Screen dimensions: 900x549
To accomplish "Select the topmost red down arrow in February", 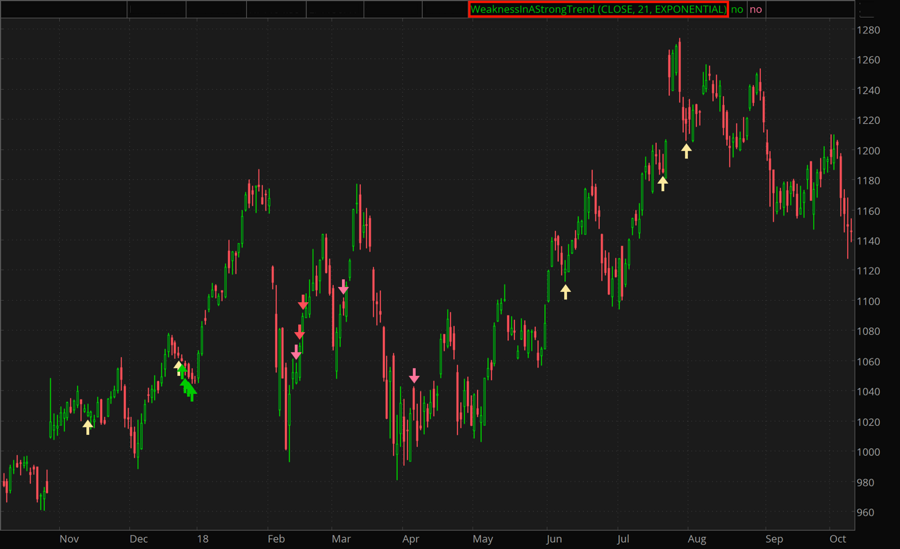I will (303, 302).
